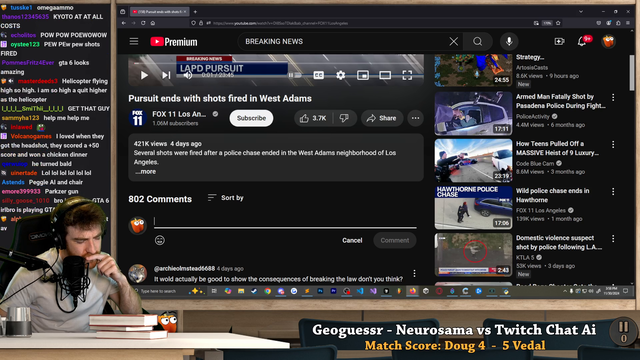Open Chrome from the taskbar
Image resolution: width=640 pixels, height=360 pixels.
pos(267,291)
